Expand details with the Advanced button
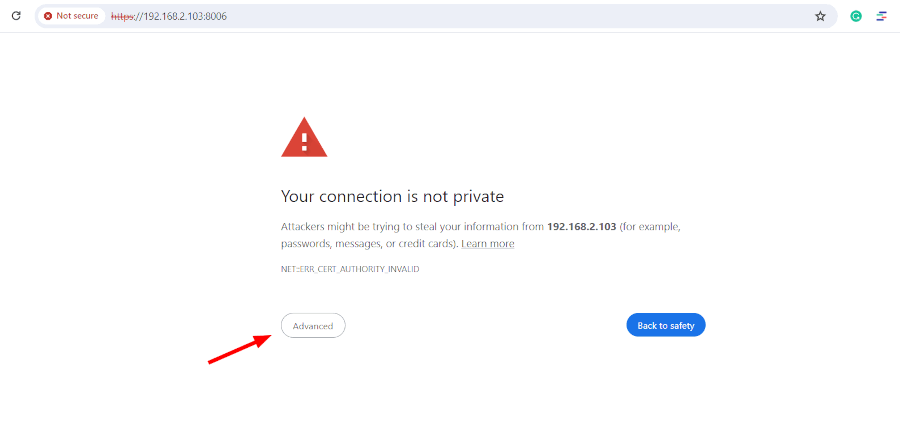 coord(313,325)
